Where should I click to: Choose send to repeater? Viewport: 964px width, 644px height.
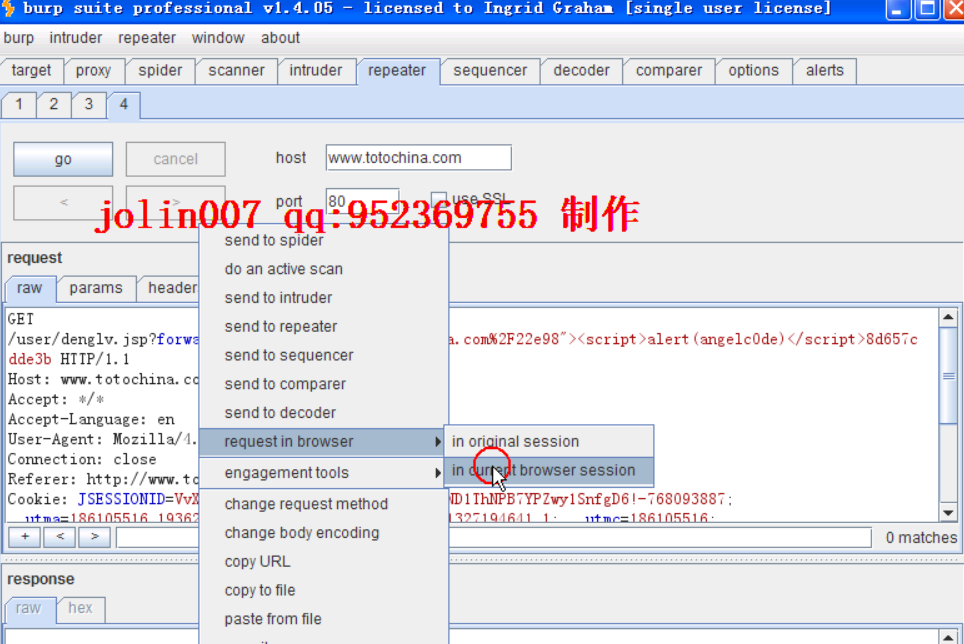coord(324,327)
